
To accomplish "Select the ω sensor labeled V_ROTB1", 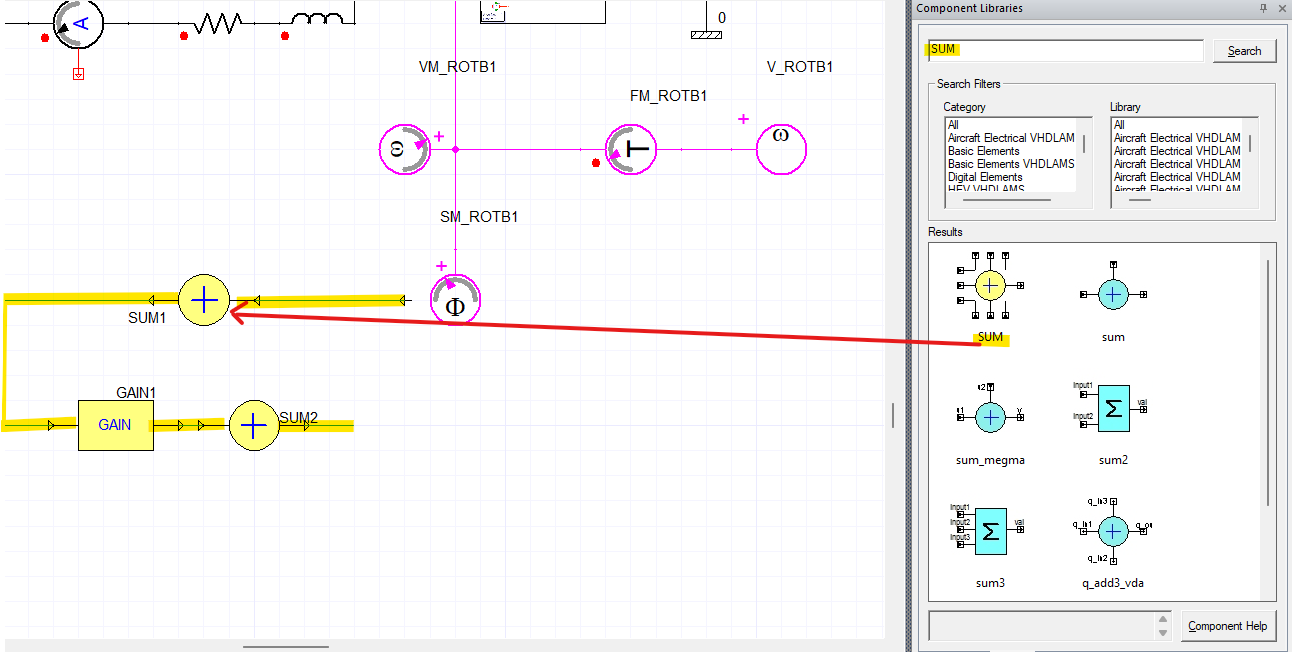I will click(781, 148).
